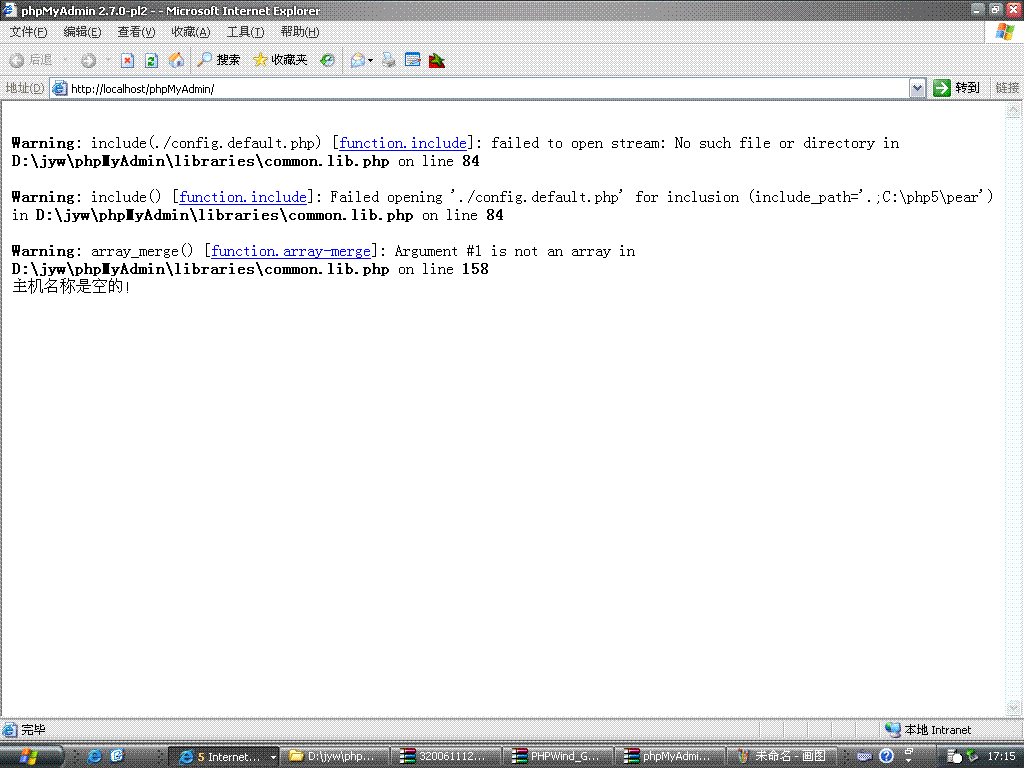Switch to PHPWind_G taskbar window

(x=560, y=756)
